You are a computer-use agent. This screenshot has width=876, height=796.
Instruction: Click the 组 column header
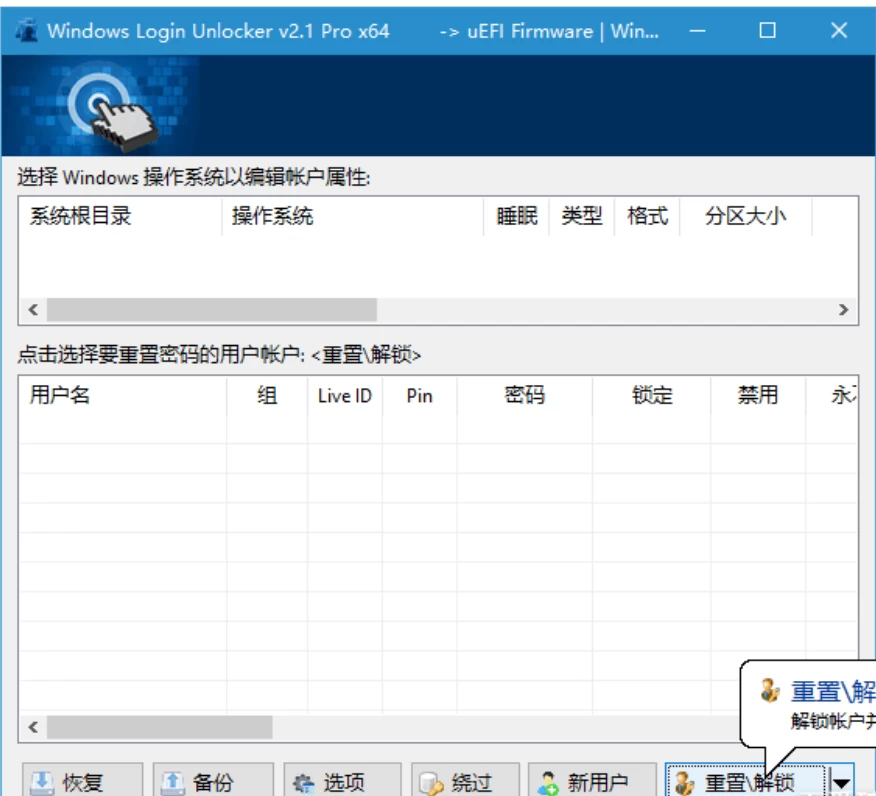point(267,395)
